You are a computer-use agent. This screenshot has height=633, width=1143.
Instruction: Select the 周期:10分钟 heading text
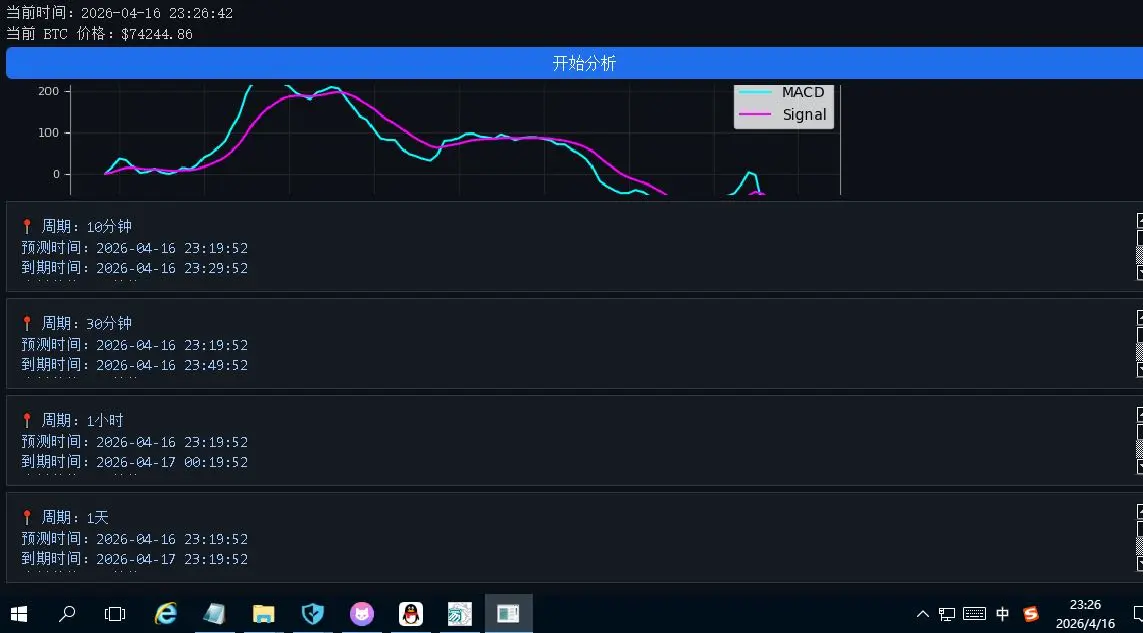click(x=87, y=226)
